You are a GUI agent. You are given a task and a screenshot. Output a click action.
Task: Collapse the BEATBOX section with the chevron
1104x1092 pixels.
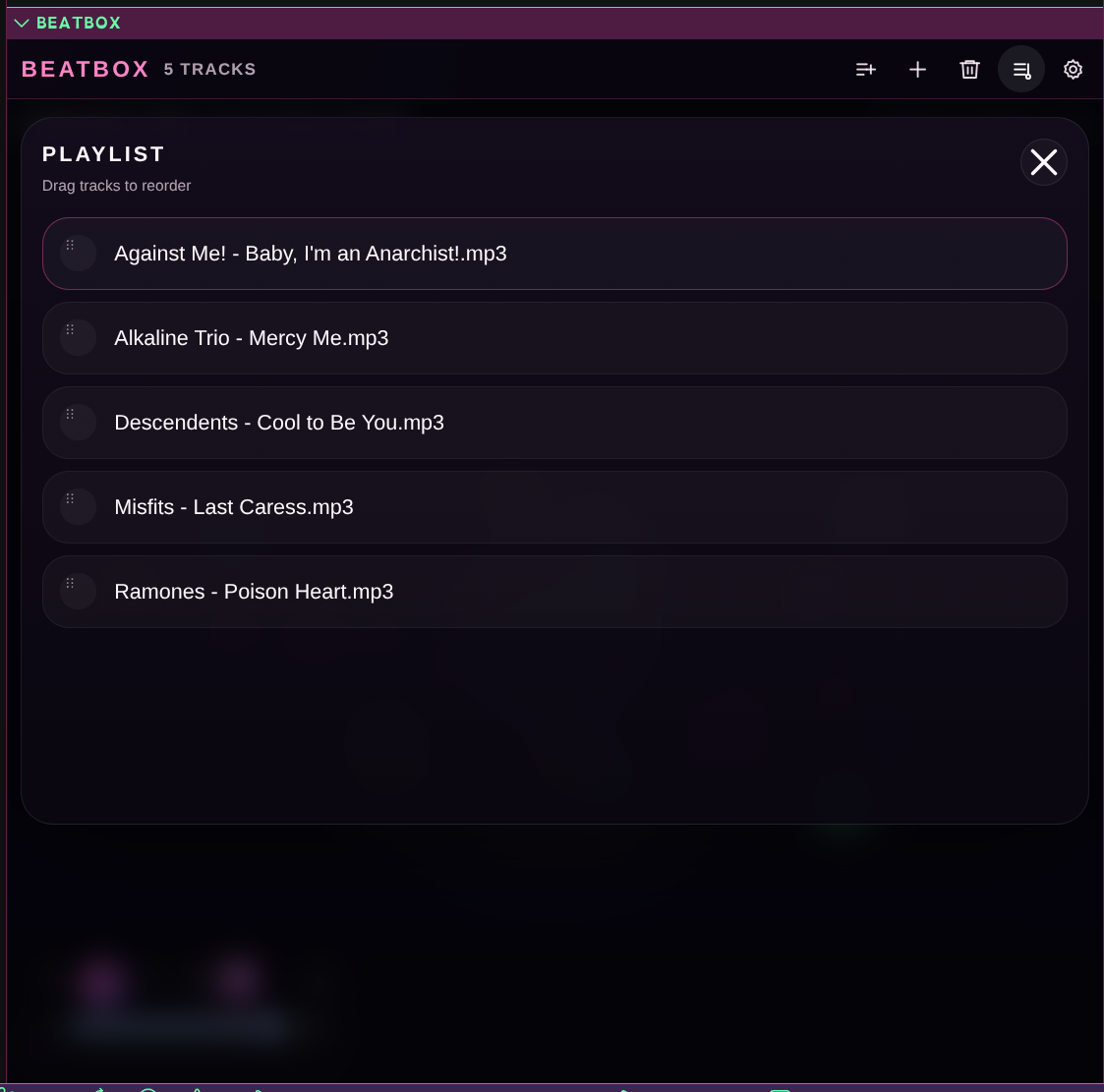coord(22,23)
